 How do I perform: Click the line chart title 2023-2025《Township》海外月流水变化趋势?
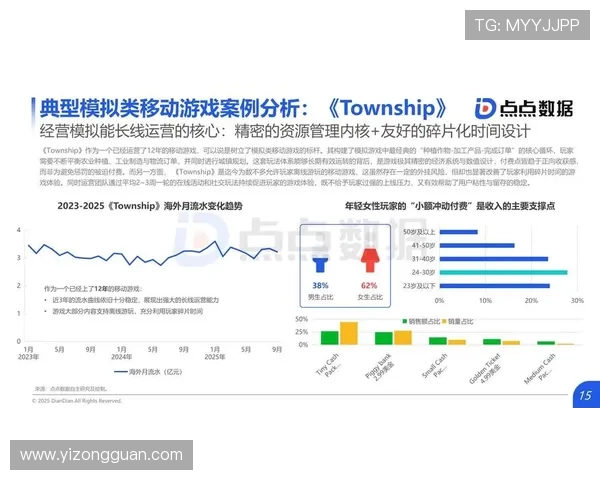[150, 206]
